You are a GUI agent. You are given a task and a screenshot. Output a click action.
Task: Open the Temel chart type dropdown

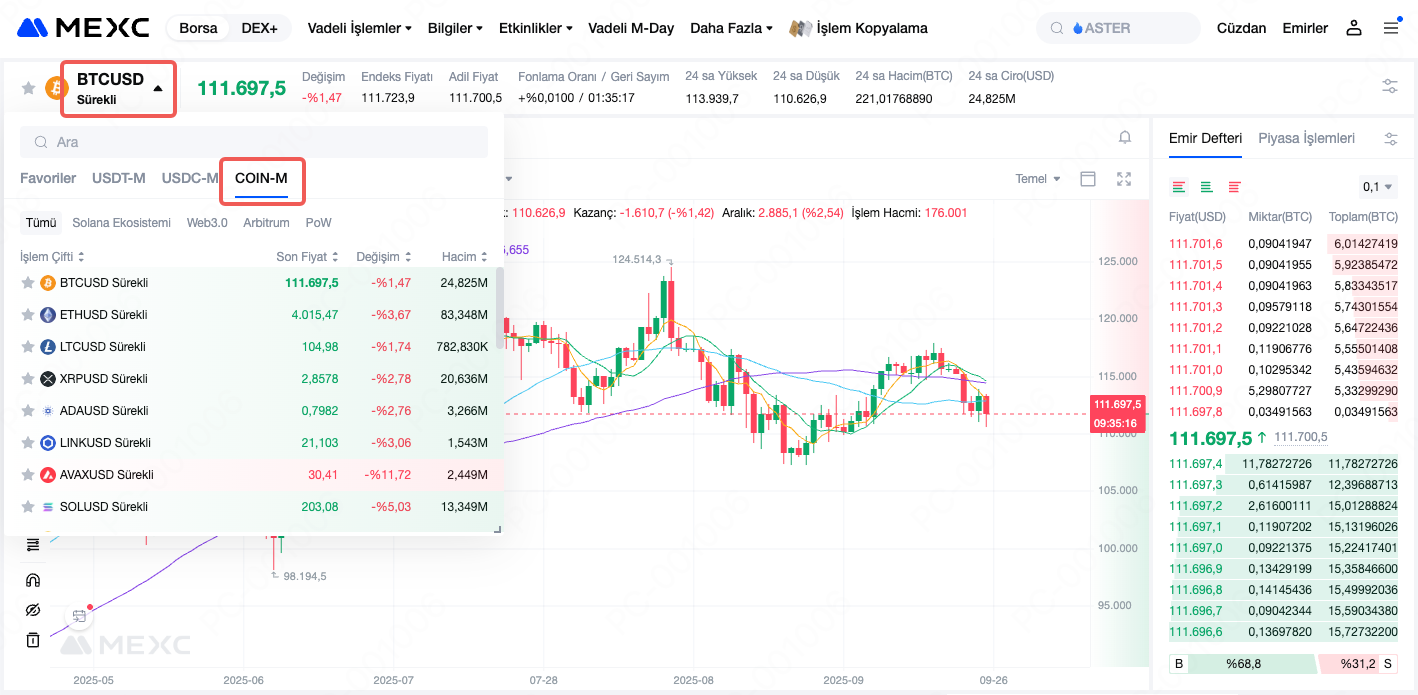(1038, 179)
